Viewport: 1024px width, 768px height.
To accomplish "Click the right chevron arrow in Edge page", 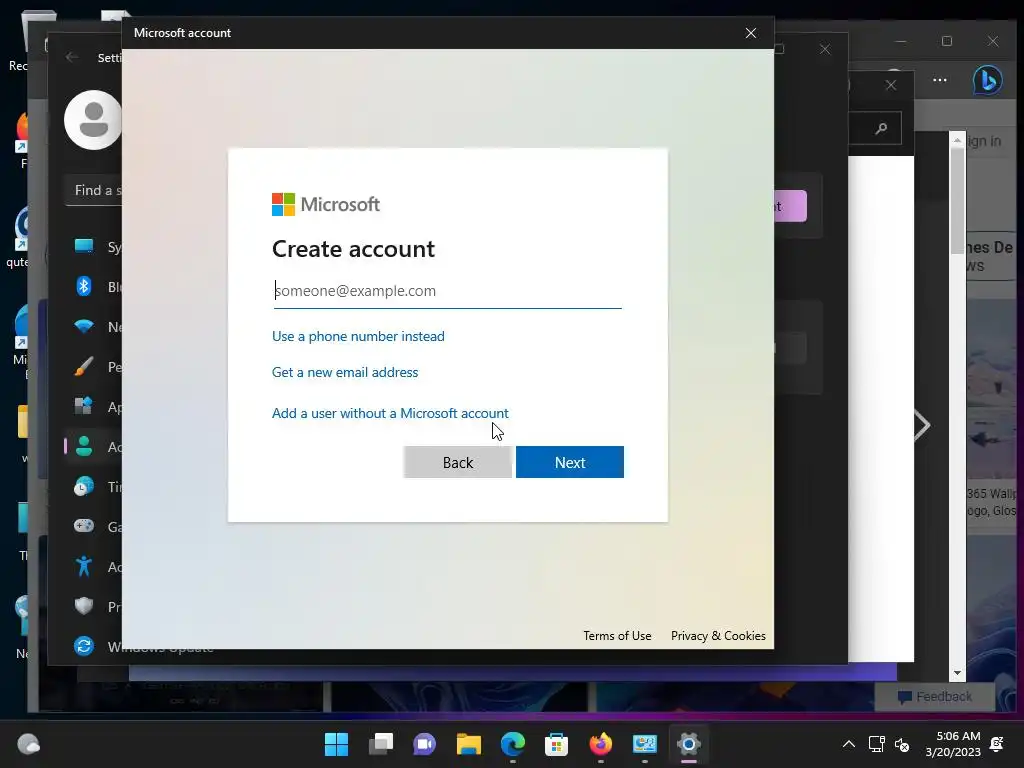I will 922,426.
